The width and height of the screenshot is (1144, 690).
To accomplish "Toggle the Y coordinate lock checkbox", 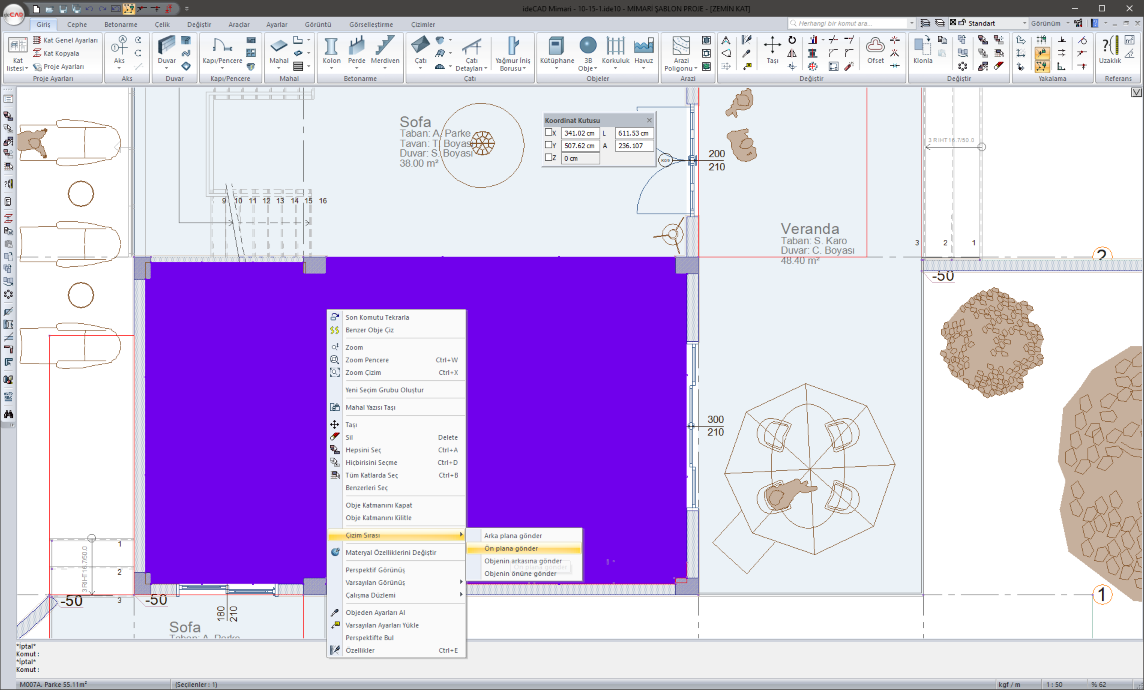I will (x=549, y=145).
